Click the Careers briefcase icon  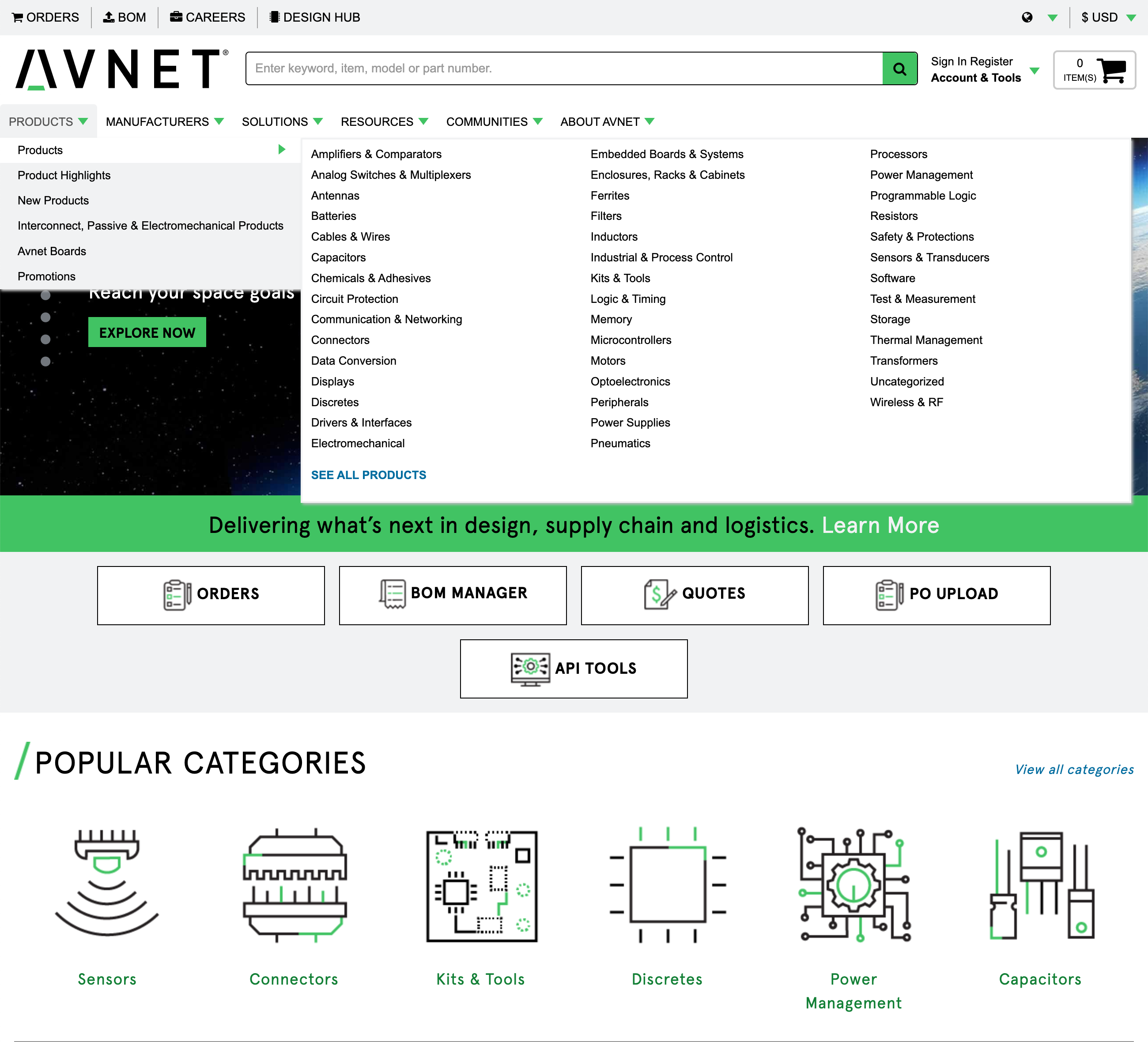click(175, 16)
